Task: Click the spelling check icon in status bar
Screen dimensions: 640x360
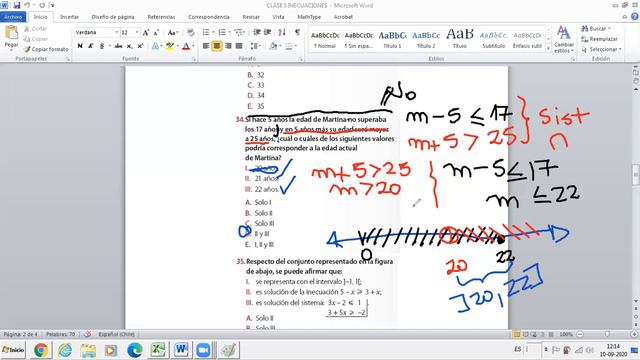Action: coord(87,334)
